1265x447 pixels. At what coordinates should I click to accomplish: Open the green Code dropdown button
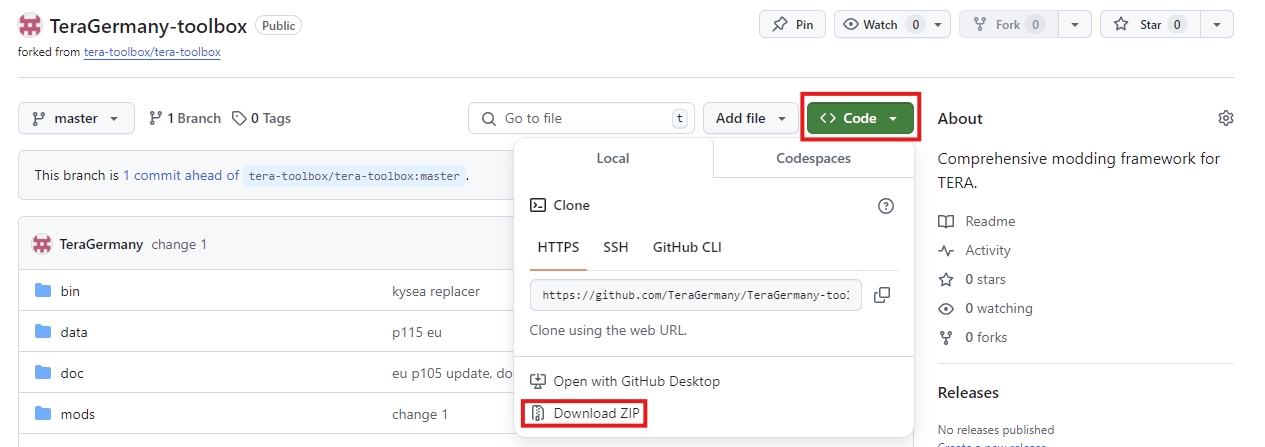click(x=860, y=118)
